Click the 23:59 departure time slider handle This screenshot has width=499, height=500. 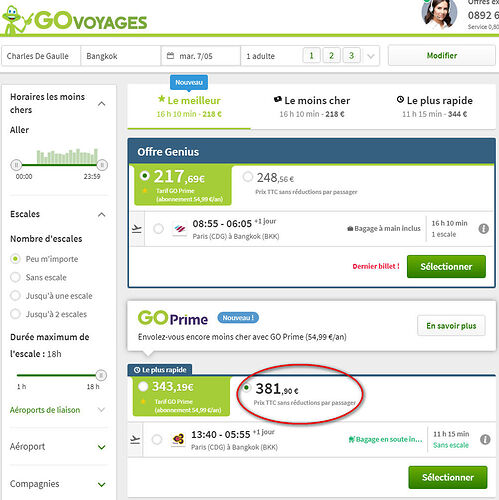[x=102, y=165]
